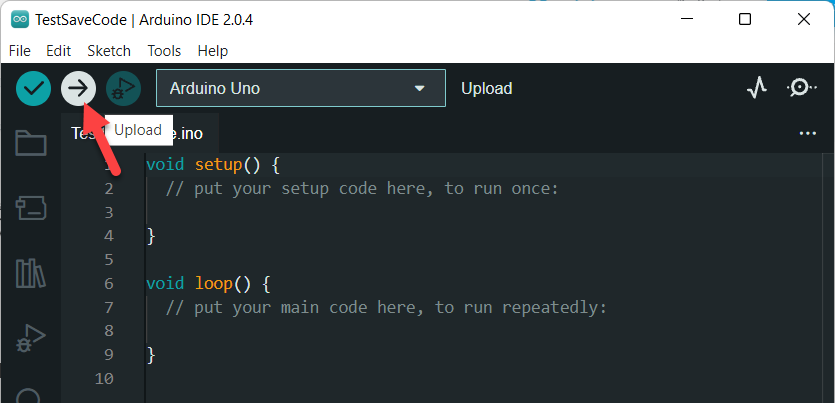Open the Debug sidebar panel

(x=31, y=339)
